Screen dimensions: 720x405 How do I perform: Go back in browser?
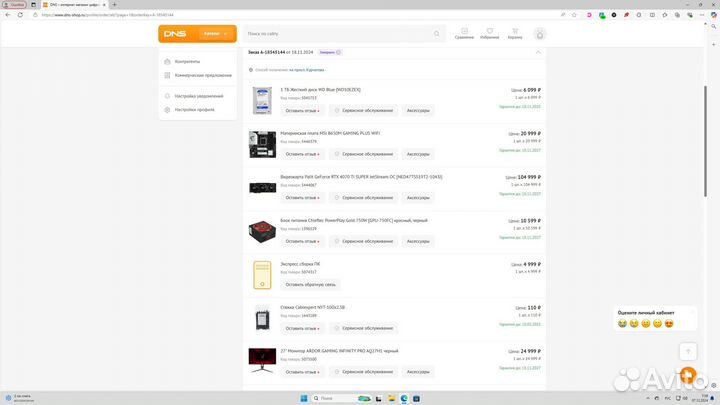coord(8,15)
